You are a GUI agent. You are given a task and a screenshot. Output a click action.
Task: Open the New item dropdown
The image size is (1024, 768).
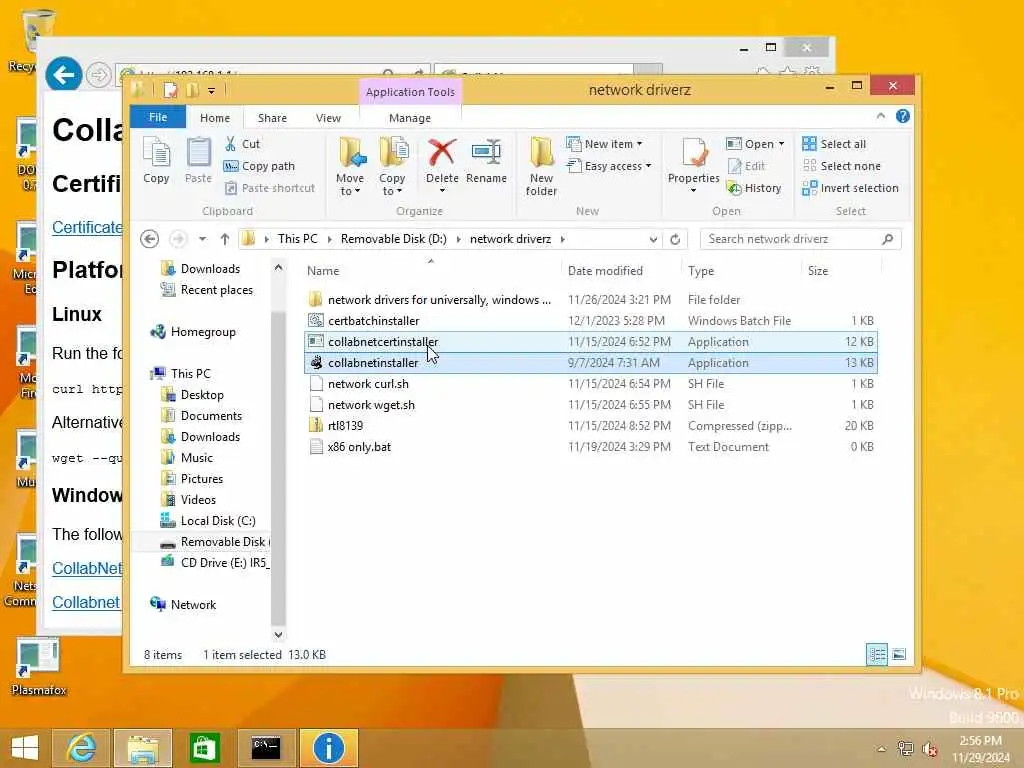pyautogui.click(x=604, y=144)
